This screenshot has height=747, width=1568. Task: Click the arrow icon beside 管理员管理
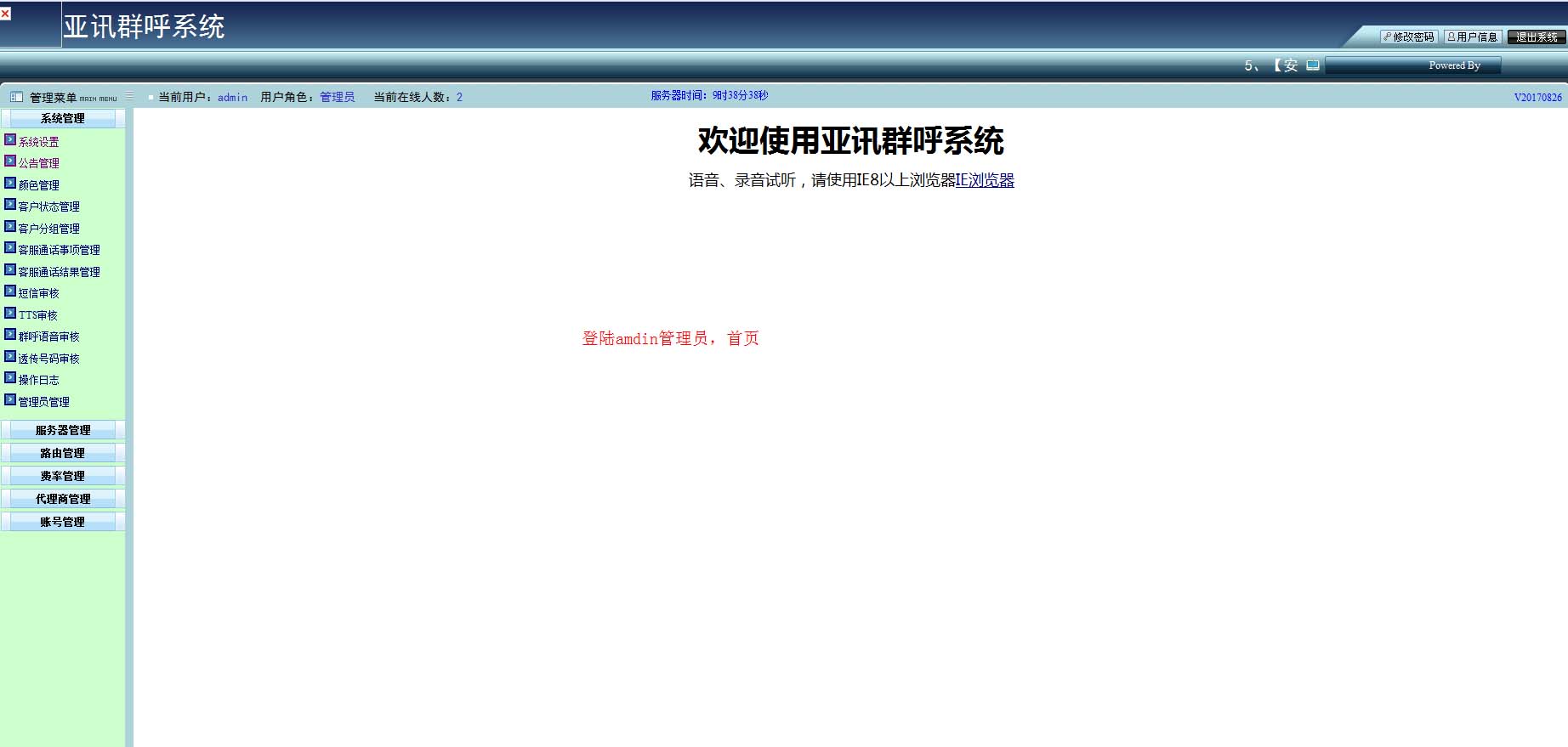click(x=10, y=400)
